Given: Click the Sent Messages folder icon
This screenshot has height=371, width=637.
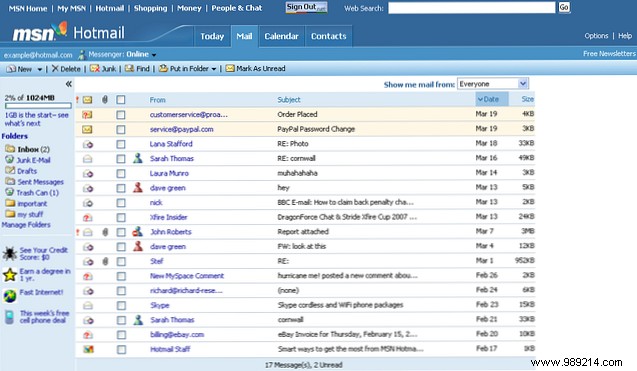Looking at the screenshot, I should (10, 181).
